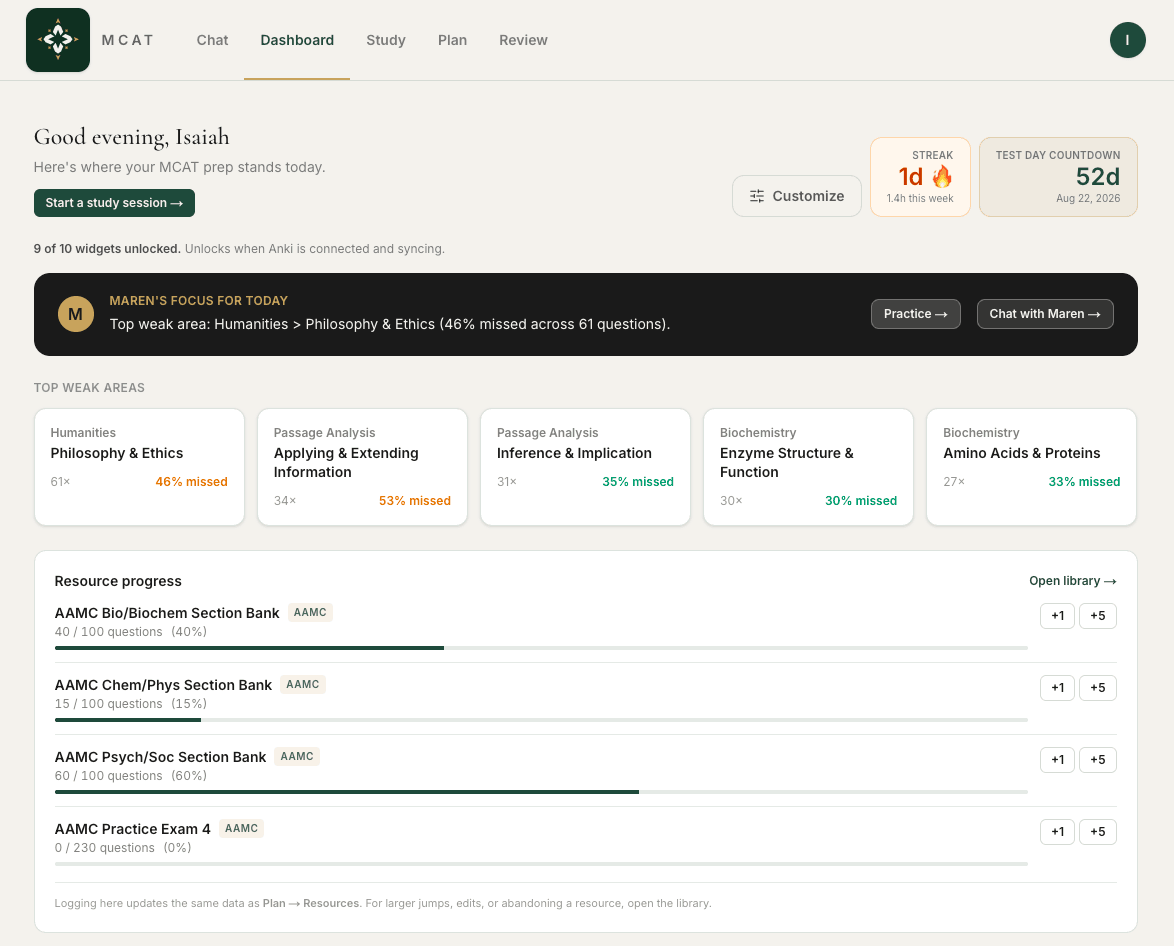Click the Test Day Countdown card
The image size is (1174, 946).
[1058, 177]
